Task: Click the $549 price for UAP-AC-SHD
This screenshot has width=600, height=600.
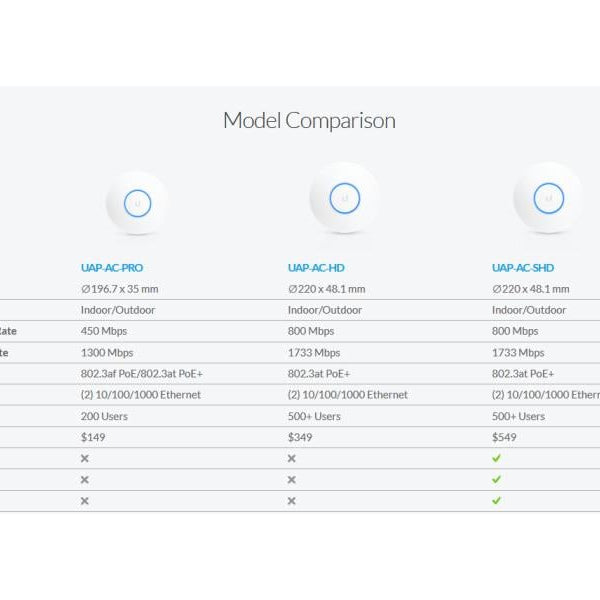Action: (x=504, y=437)
